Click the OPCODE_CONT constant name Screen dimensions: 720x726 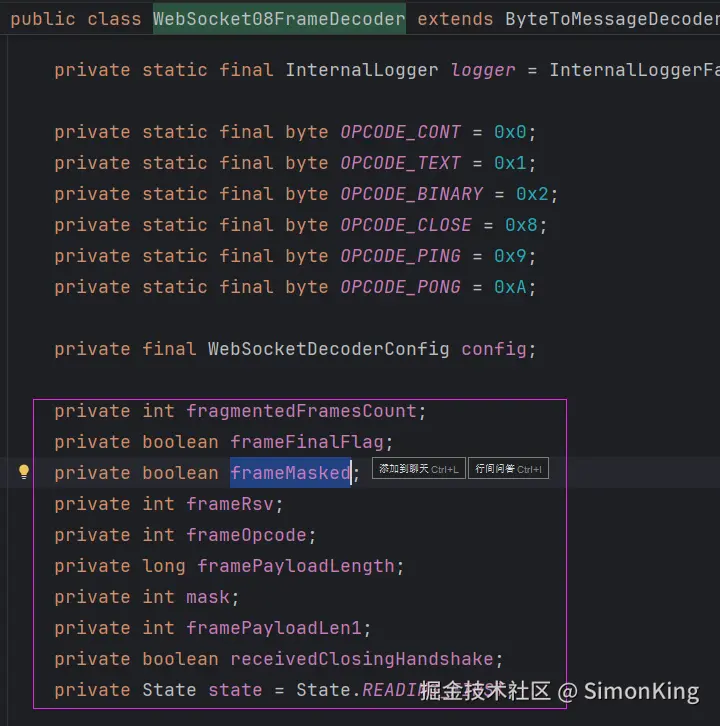(400, 132)
